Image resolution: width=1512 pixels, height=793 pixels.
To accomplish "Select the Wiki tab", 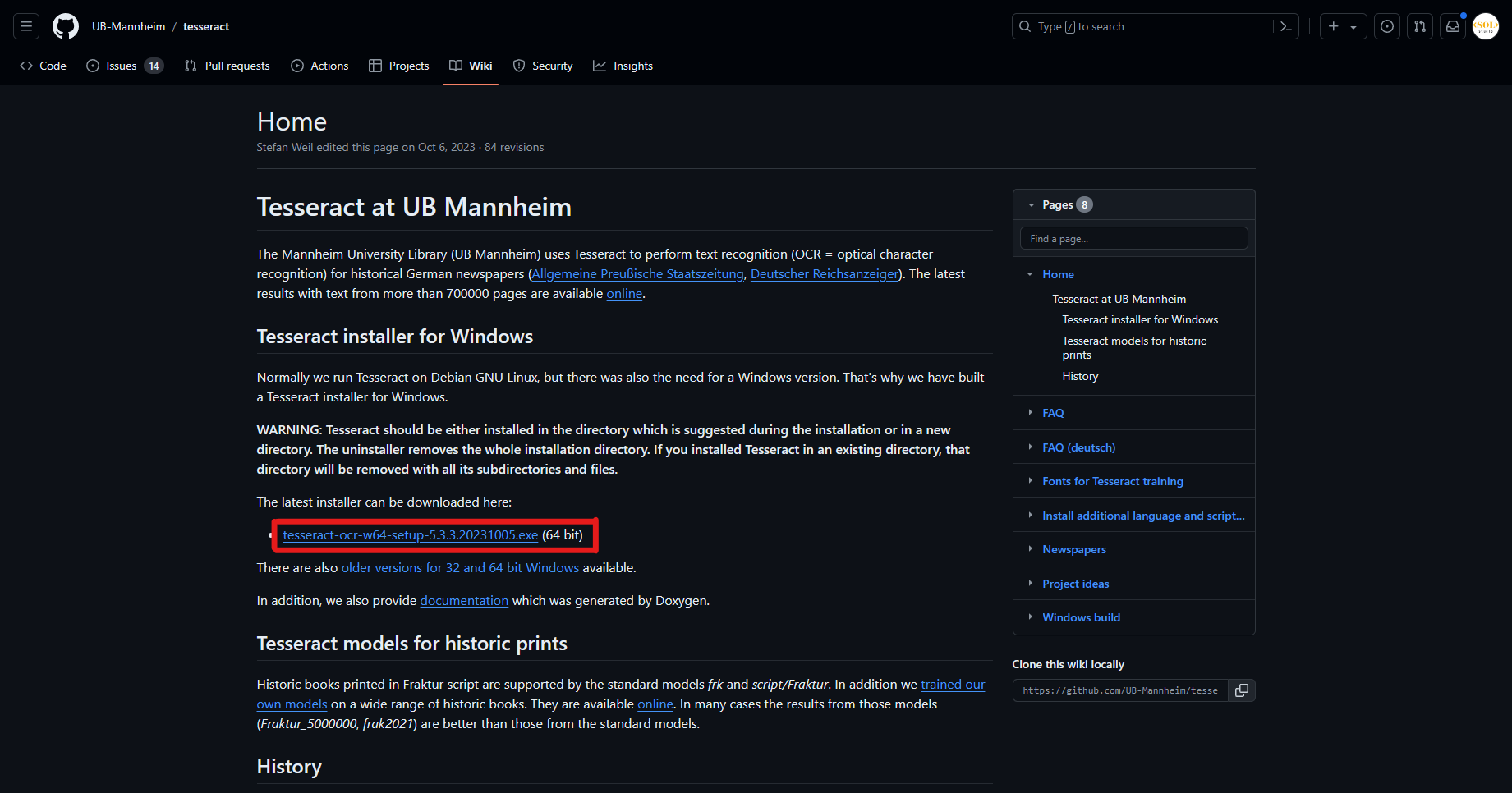I will coord(471,66).
